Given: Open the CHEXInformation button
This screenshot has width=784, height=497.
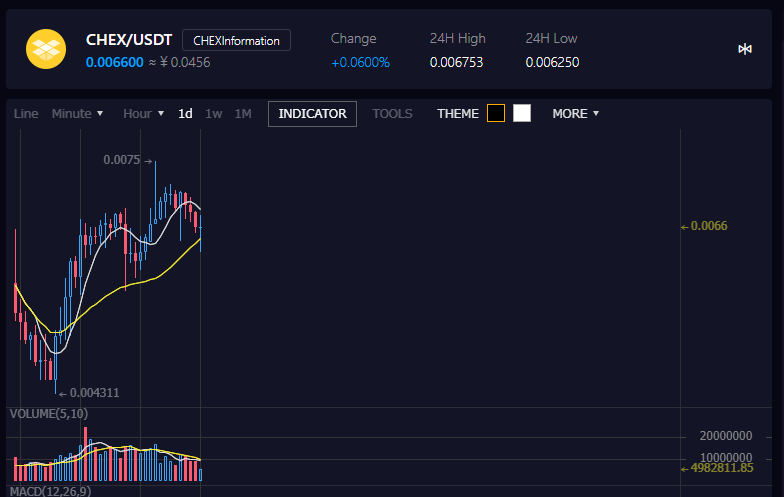Looking at the screenshot, I should (x=237, y=40).
